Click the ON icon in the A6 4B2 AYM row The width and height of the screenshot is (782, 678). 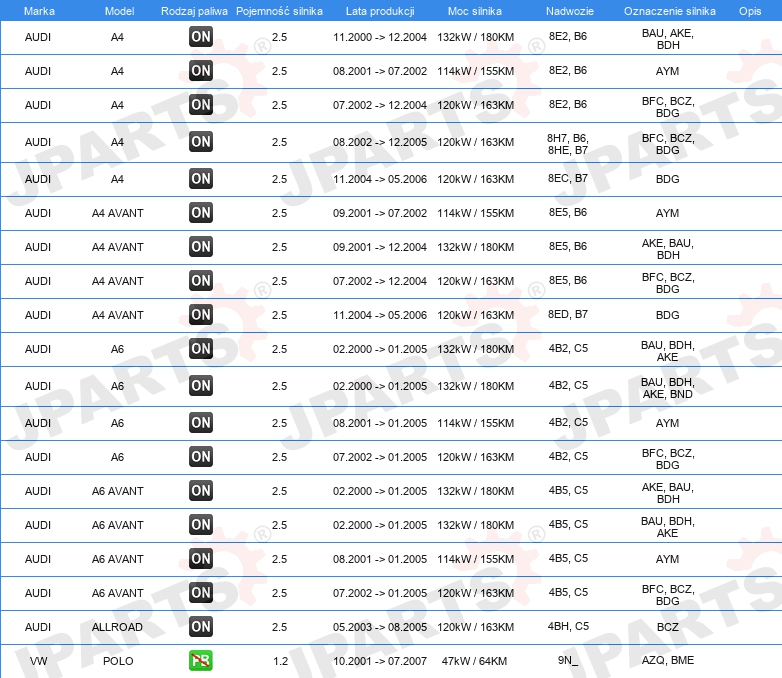[x=201, y=422]
